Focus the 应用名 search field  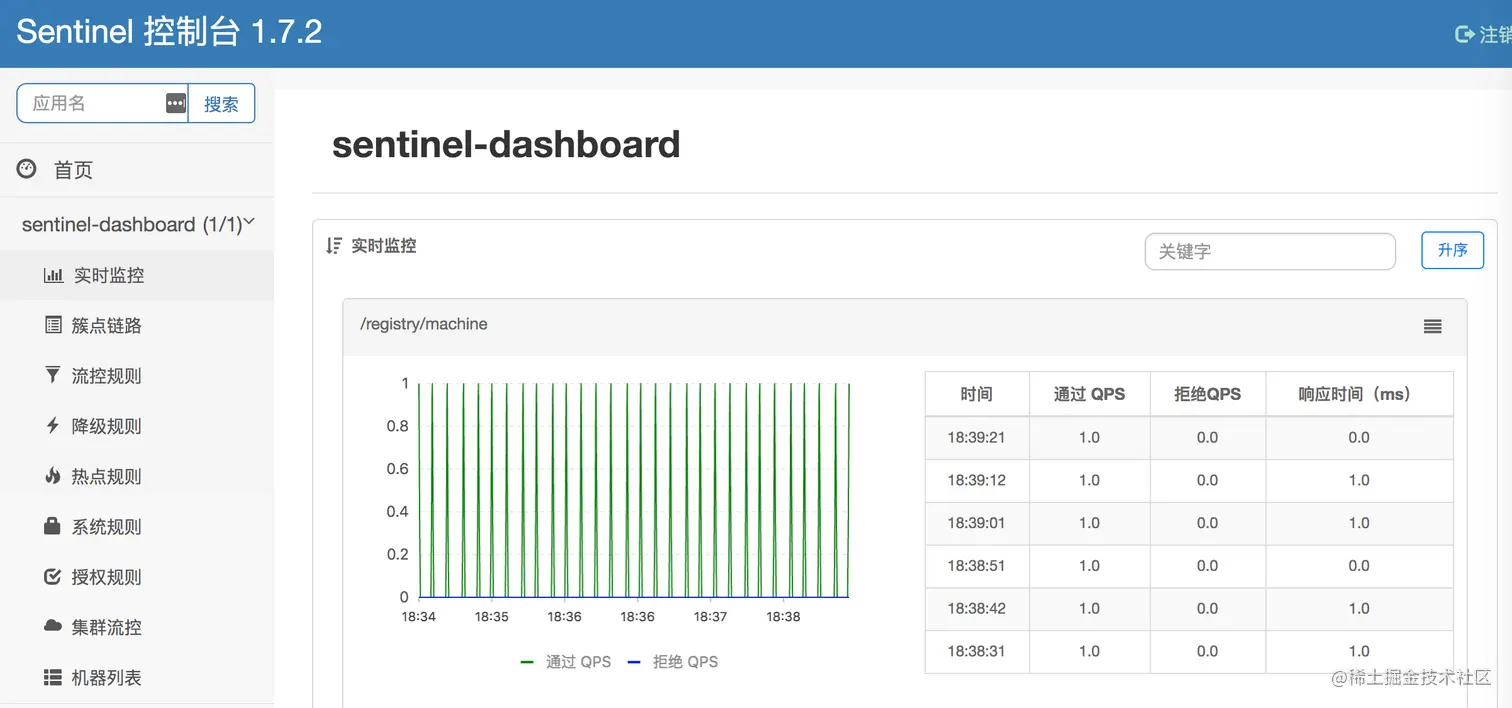[102, 103]
